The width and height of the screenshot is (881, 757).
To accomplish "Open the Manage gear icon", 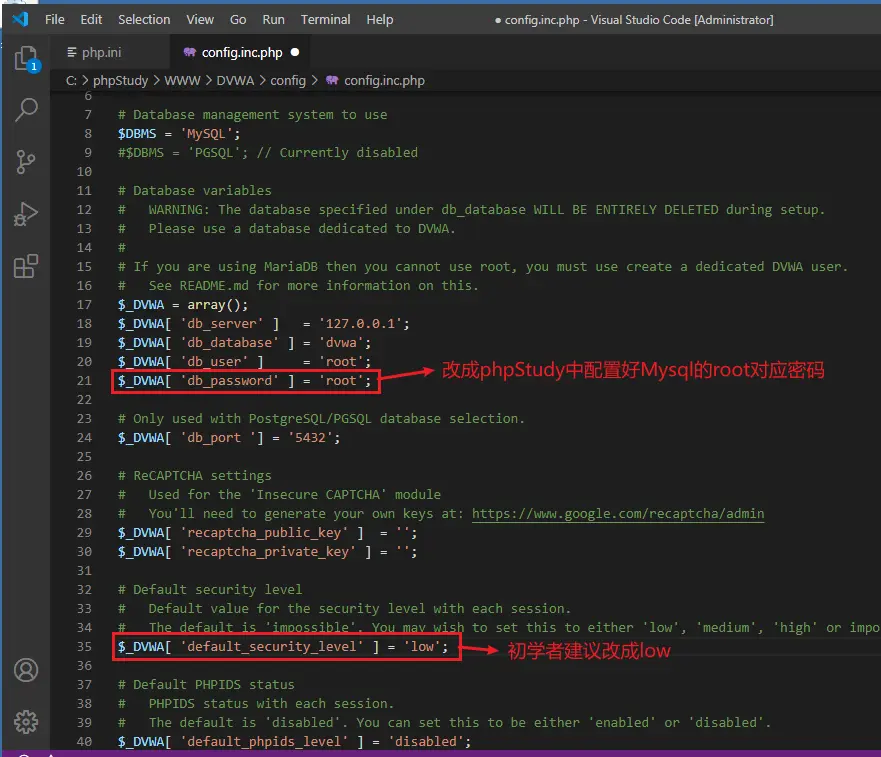I will pos(26,722).
